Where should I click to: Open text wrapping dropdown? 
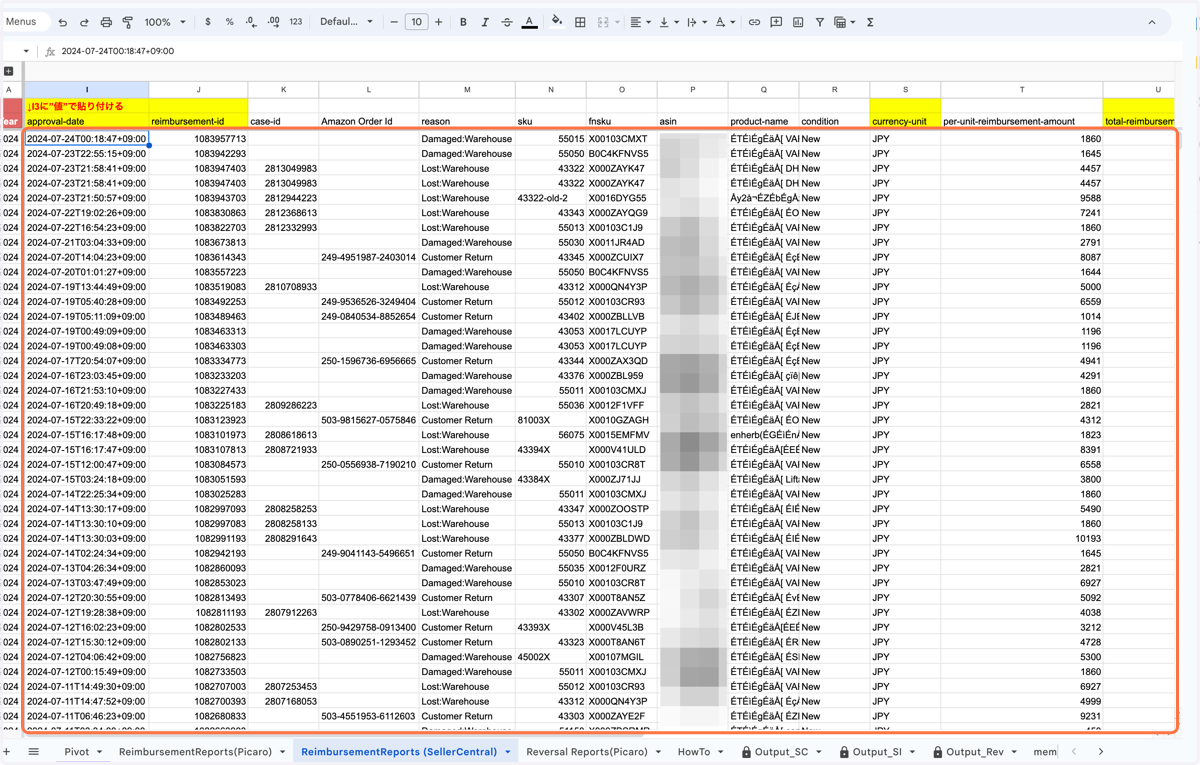tap(695, 22)
